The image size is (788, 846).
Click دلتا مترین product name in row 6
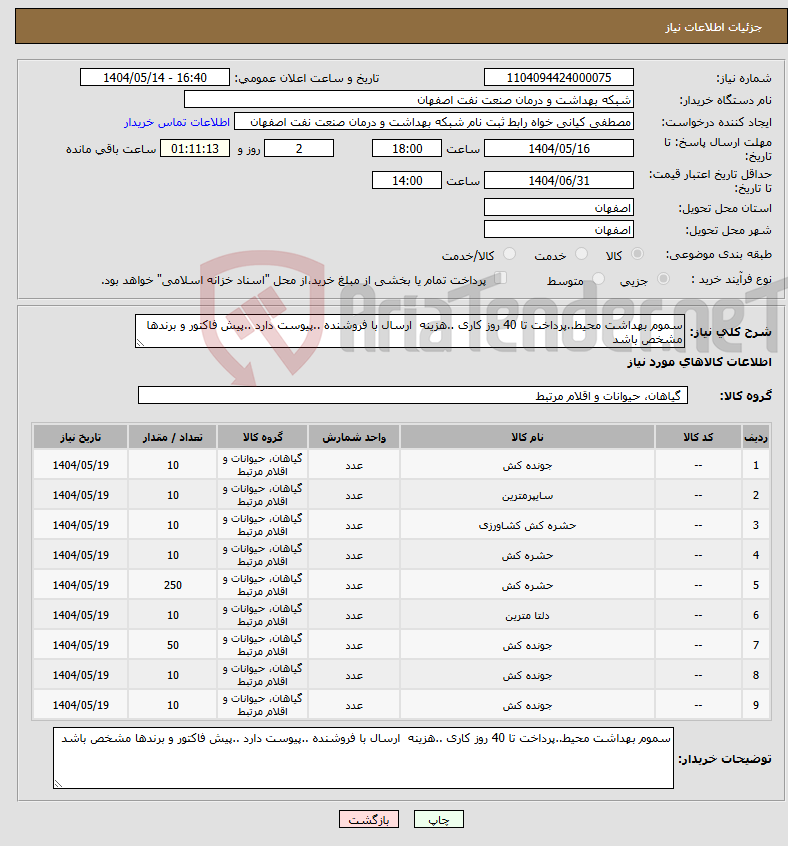point(527,615)
